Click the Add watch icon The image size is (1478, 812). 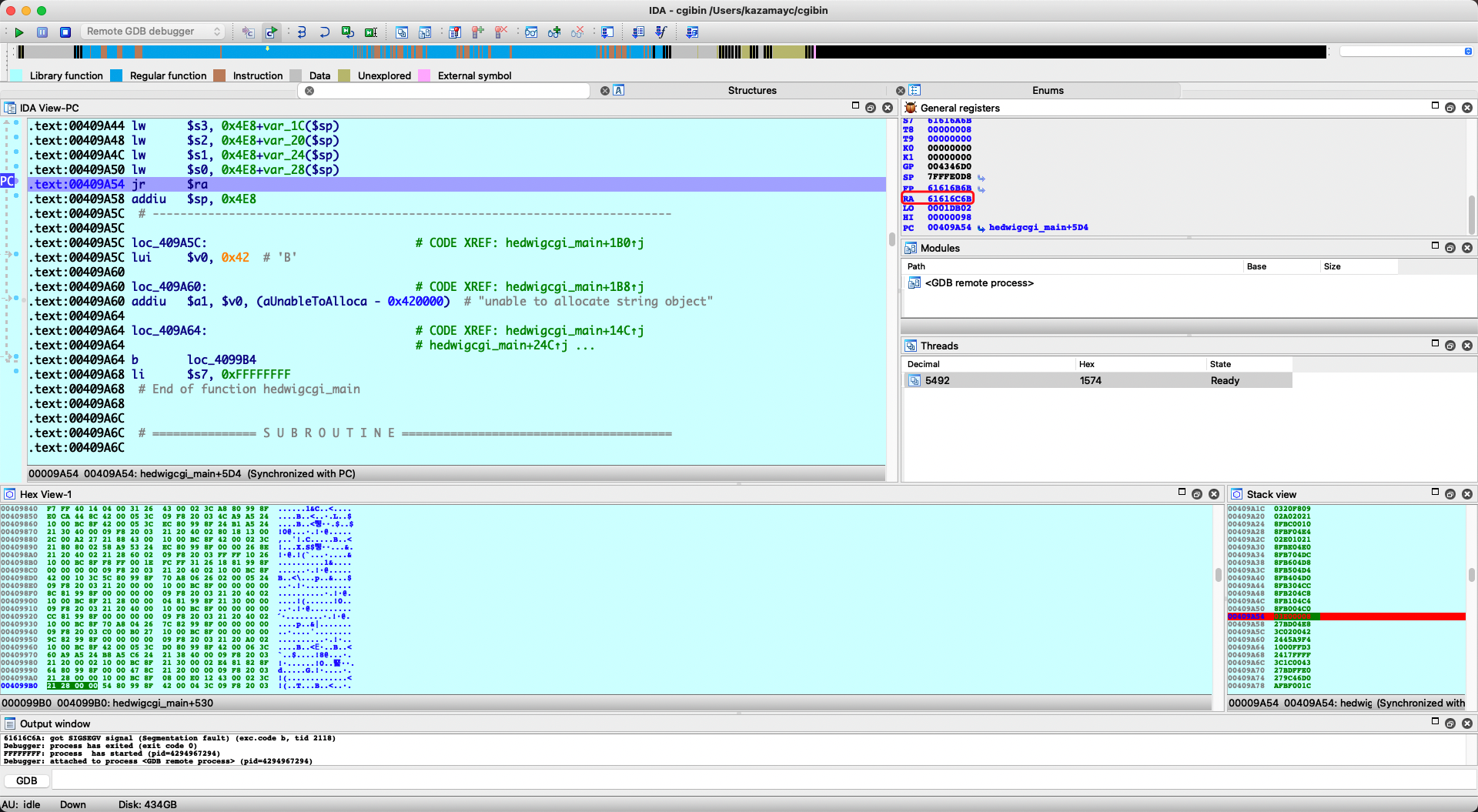pyautogui.click(x=554, y=32)
